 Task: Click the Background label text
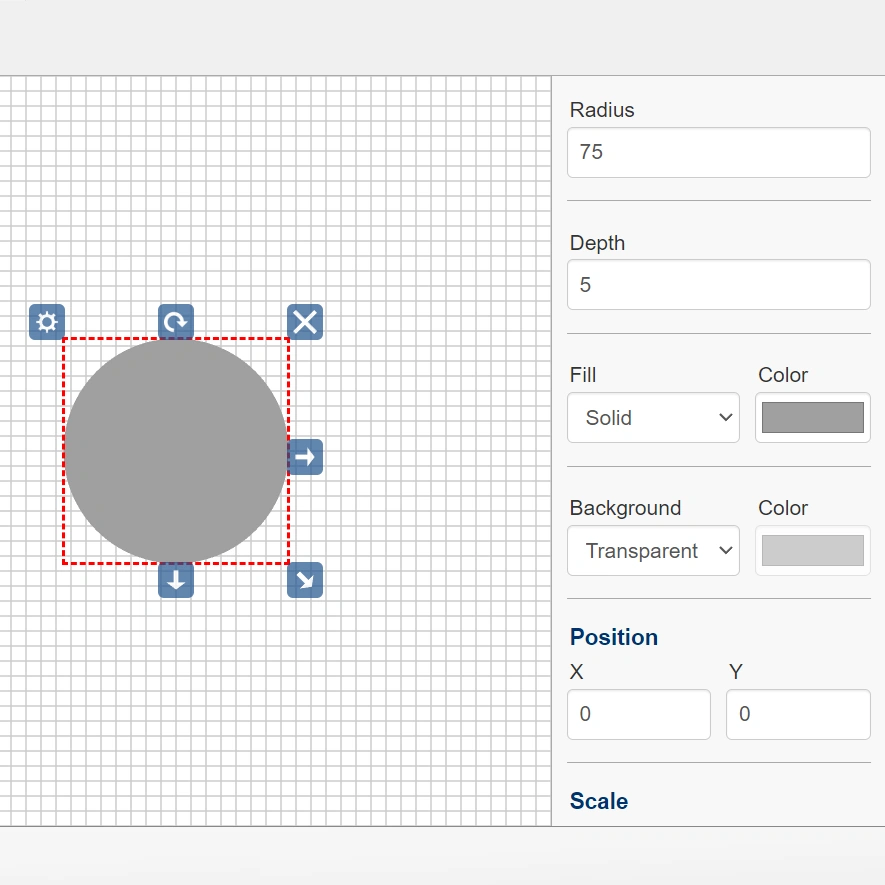coord(625,508)
